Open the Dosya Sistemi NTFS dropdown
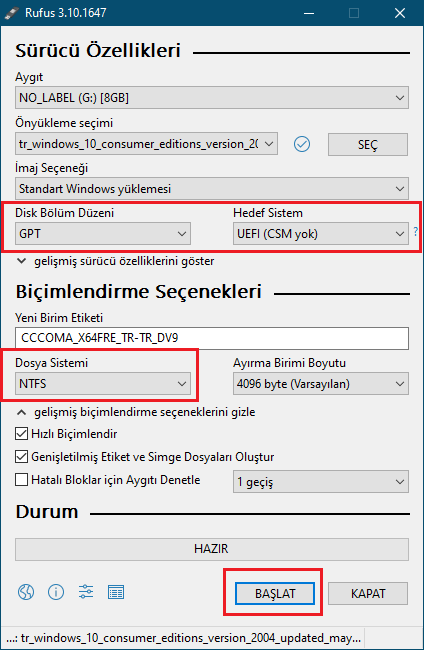 coord(103,383)
